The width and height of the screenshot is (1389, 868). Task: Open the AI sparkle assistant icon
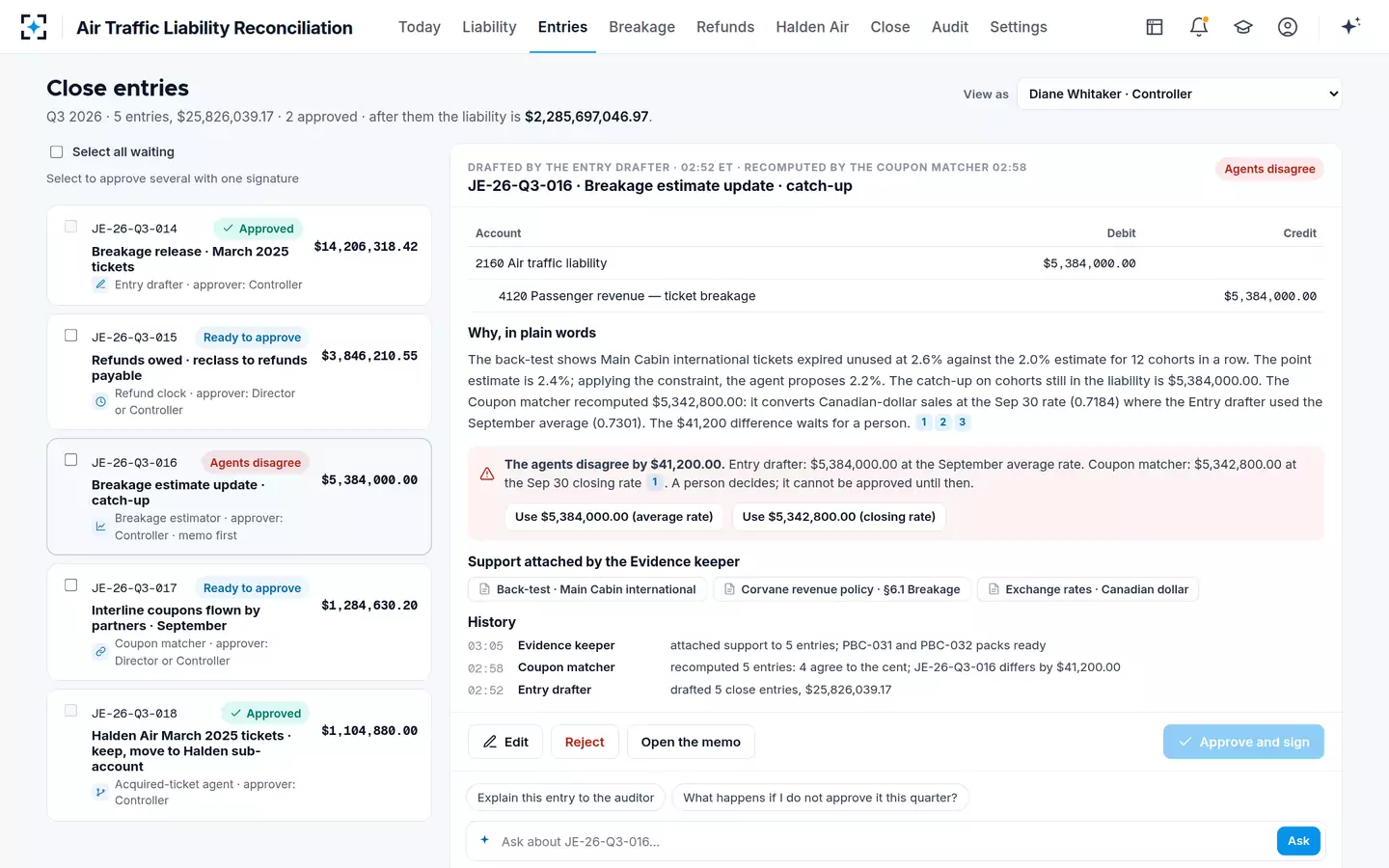click(1350, 27)
